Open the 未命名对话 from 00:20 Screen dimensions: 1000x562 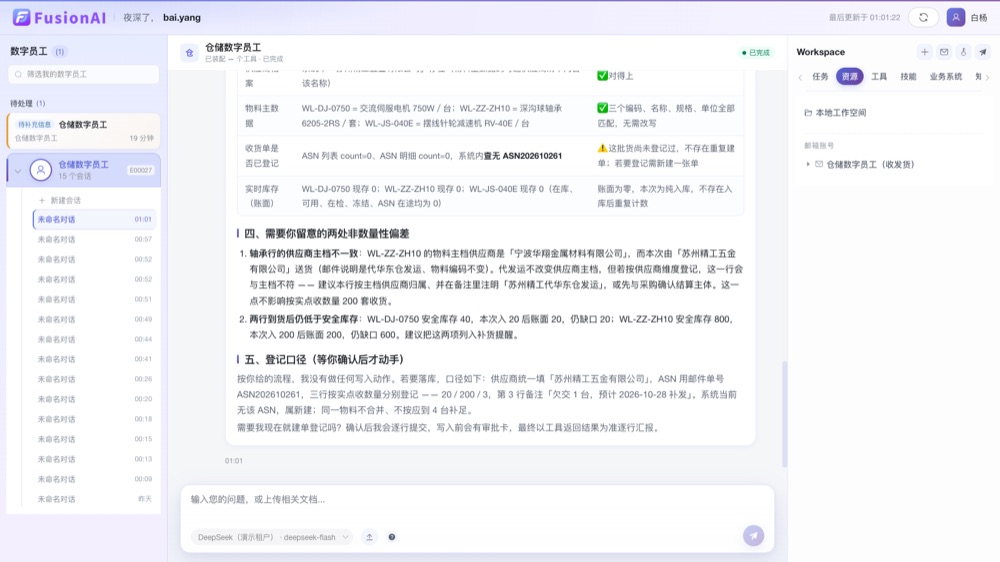click(x=94, y=399)
